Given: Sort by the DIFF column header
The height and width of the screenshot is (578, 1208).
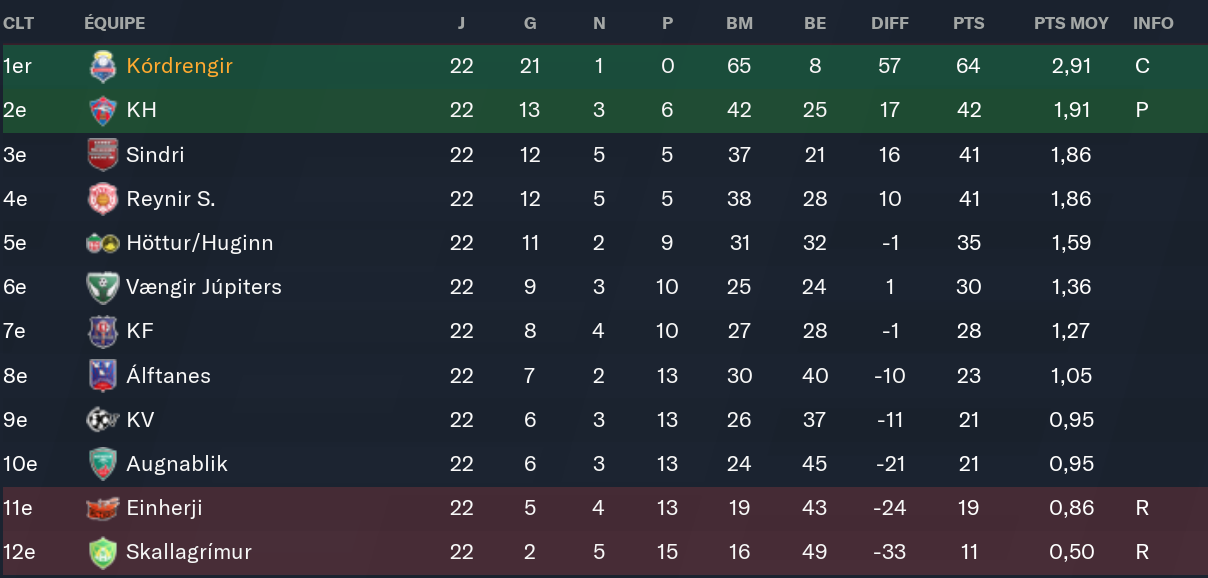Looking at the screenshot, I should coord(890,23).
